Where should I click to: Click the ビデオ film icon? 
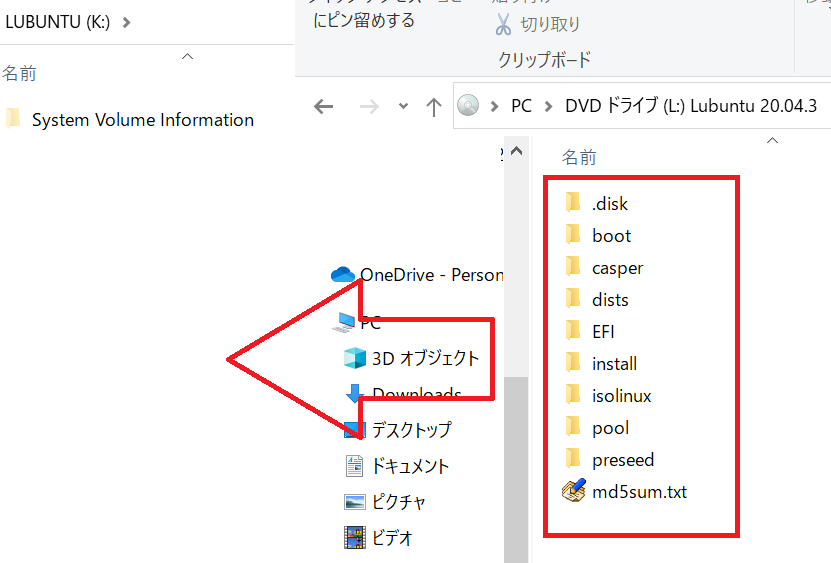point(355,538)
